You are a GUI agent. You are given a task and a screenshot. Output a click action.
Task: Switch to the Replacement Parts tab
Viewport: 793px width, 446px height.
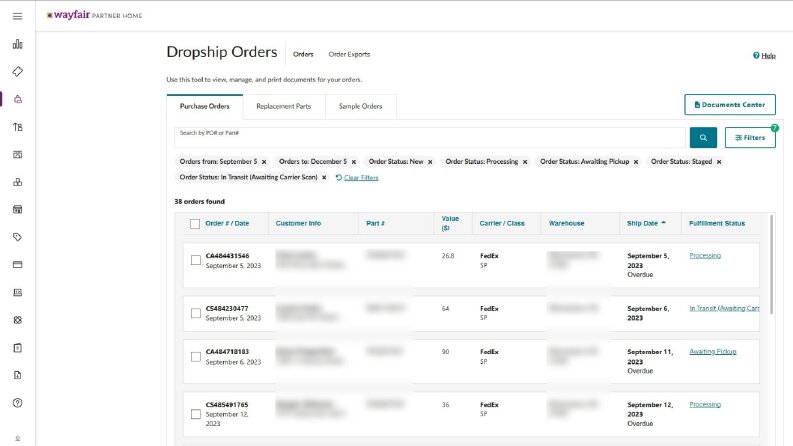point(284,106)
